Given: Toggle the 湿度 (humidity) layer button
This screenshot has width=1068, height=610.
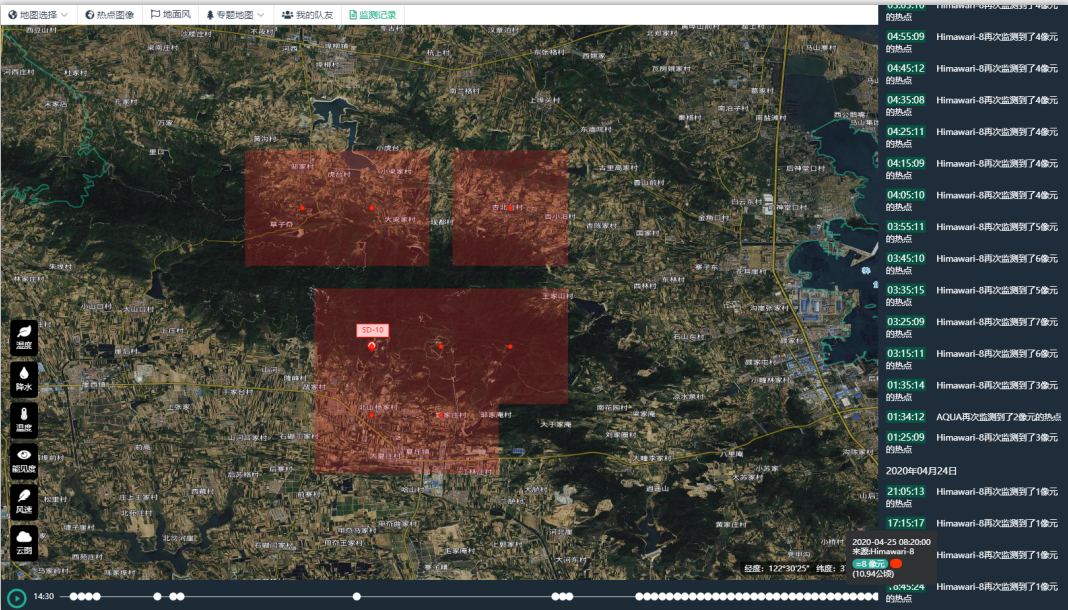Looking at the screenshot, I should point(24,337).
